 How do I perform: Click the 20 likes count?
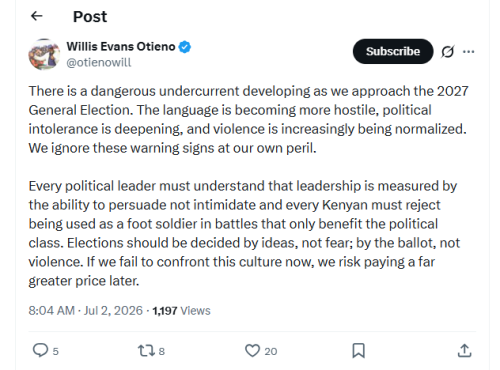click(271, 351)
